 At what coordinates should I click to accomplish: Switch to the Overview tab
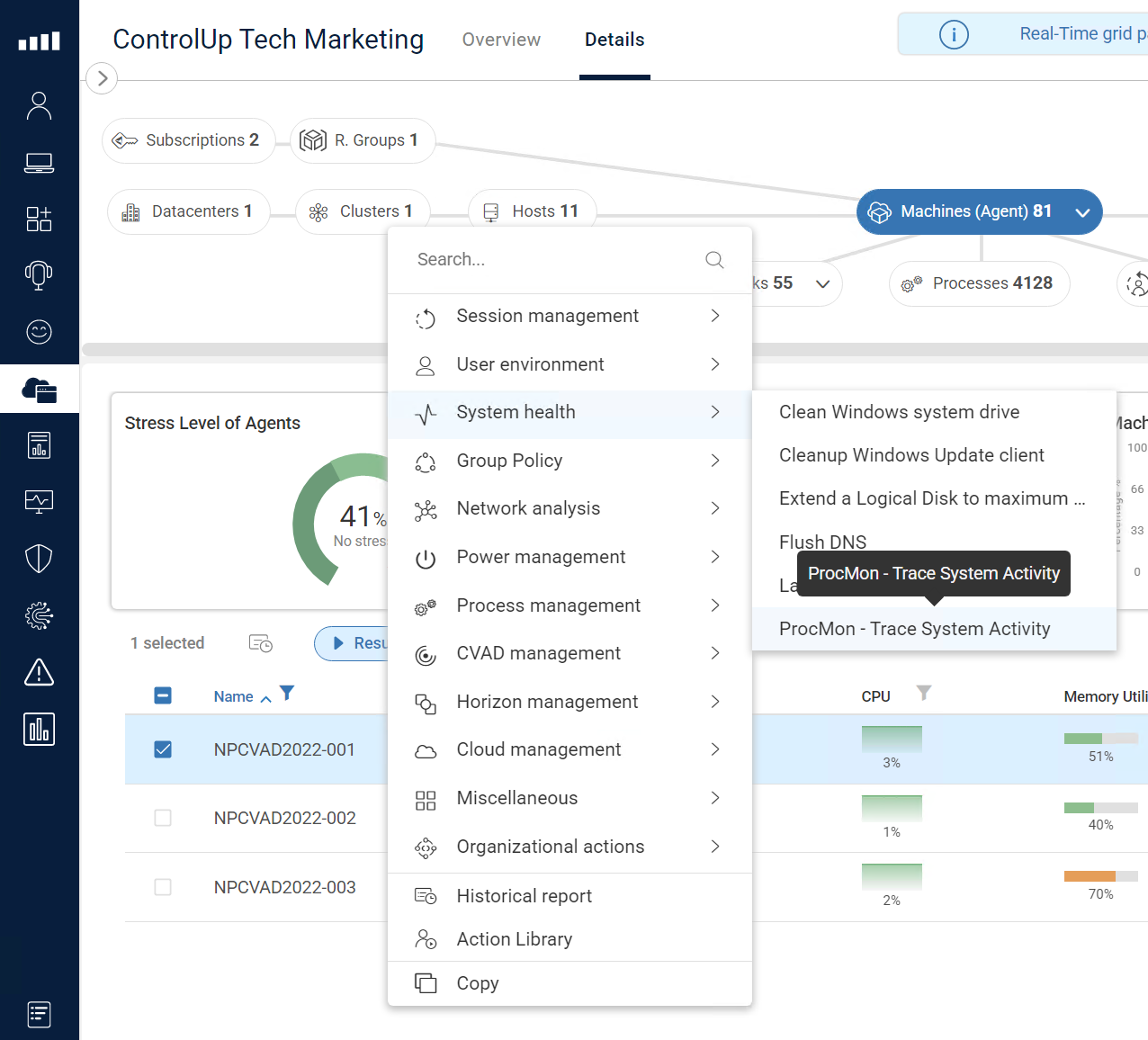click(501, 40)
